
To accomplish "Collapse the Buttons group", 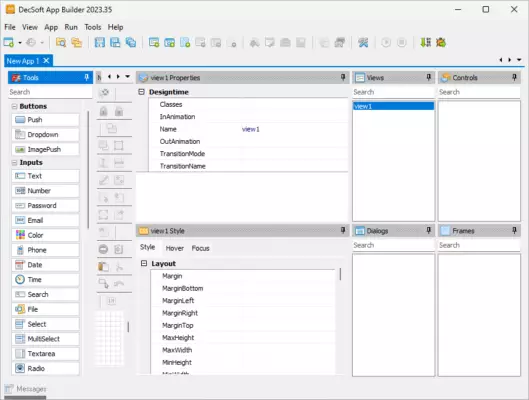I will click(15, 106).
